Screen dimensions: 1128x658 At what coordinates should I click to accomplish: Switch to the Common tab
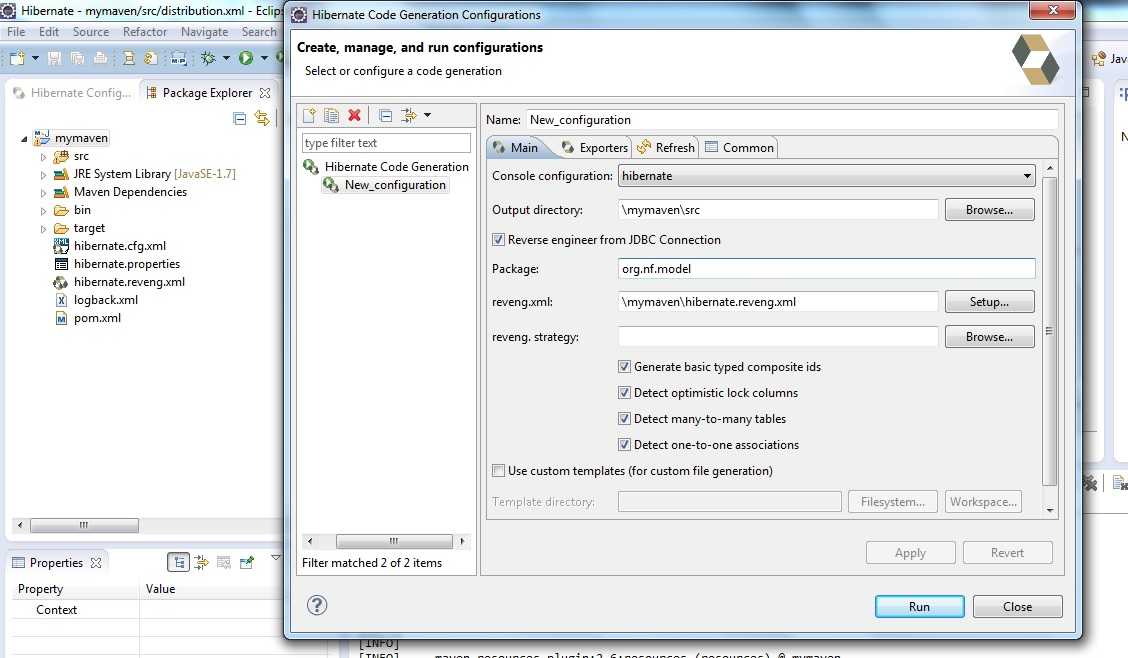(740, 147)
